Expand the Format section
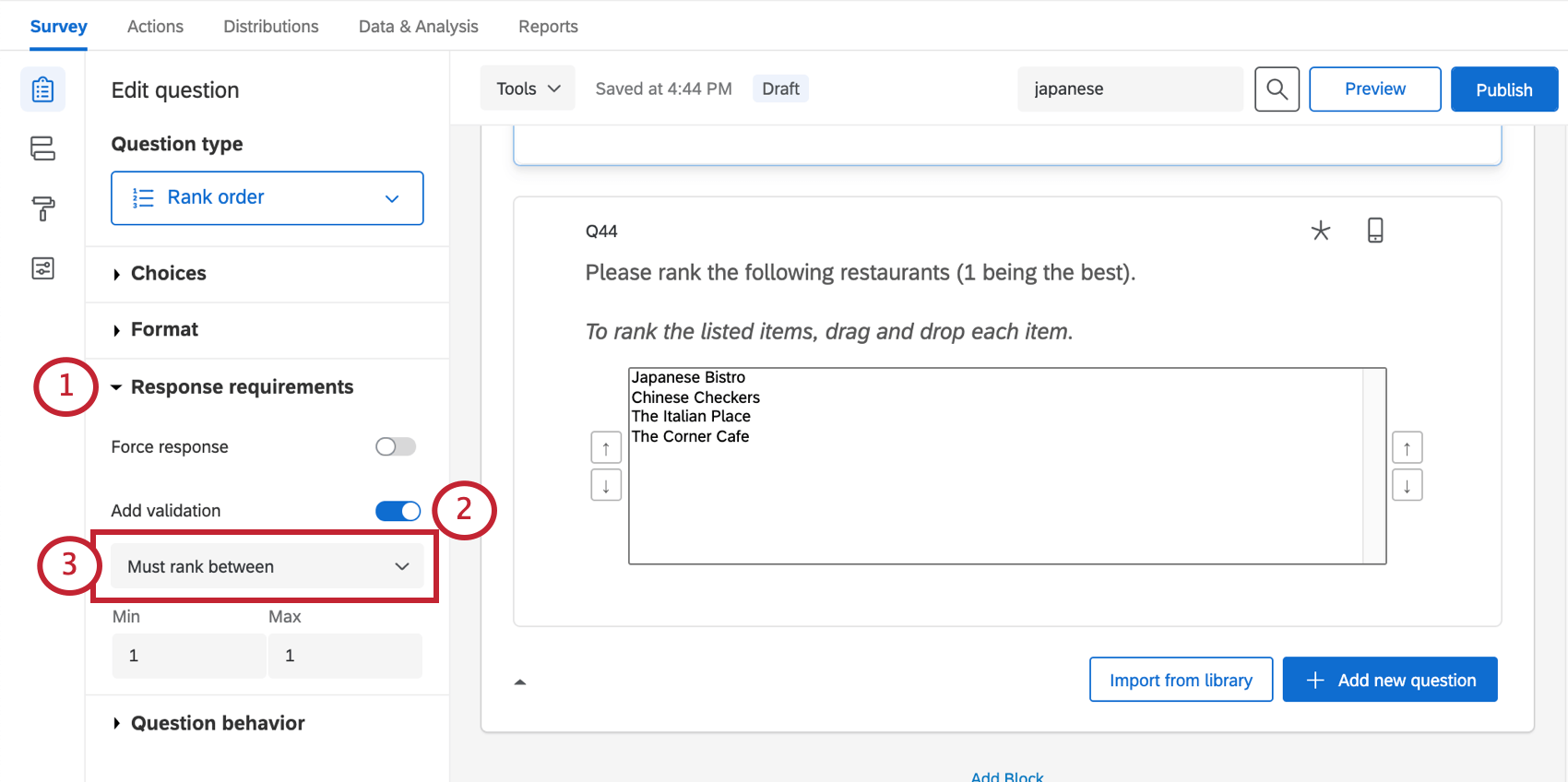The width and height of the screenshot is (1568, 782). pyautogui.click(x=164, y=330)
